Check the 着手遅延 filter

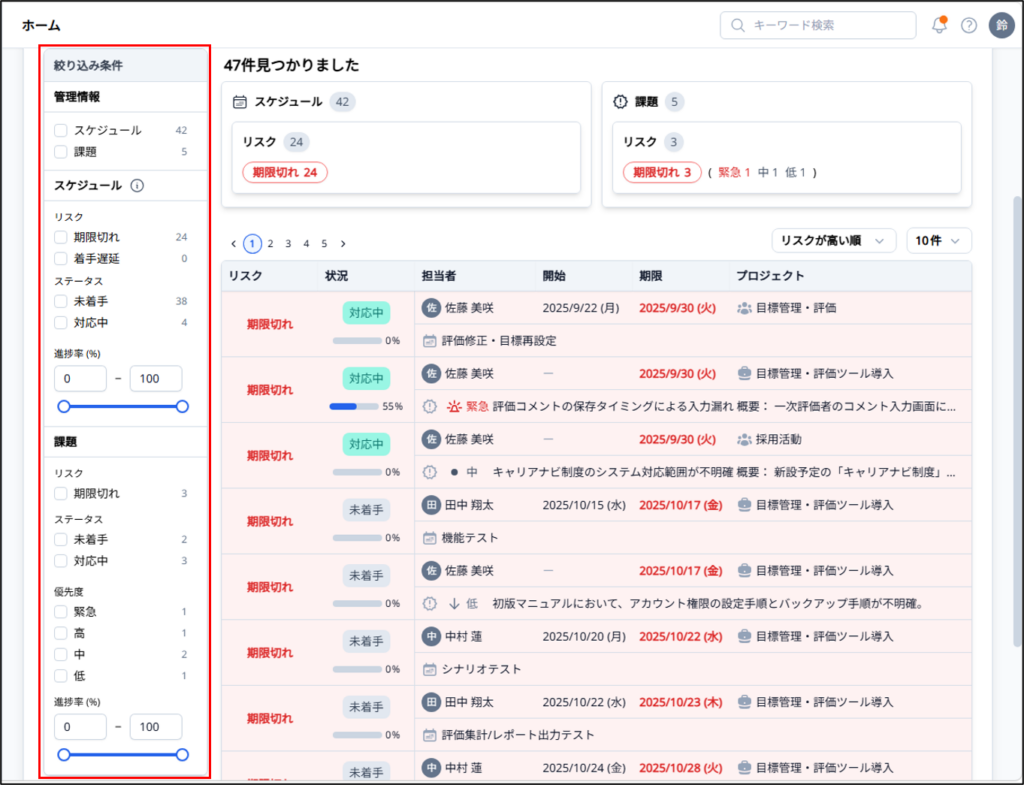point(61,259)
